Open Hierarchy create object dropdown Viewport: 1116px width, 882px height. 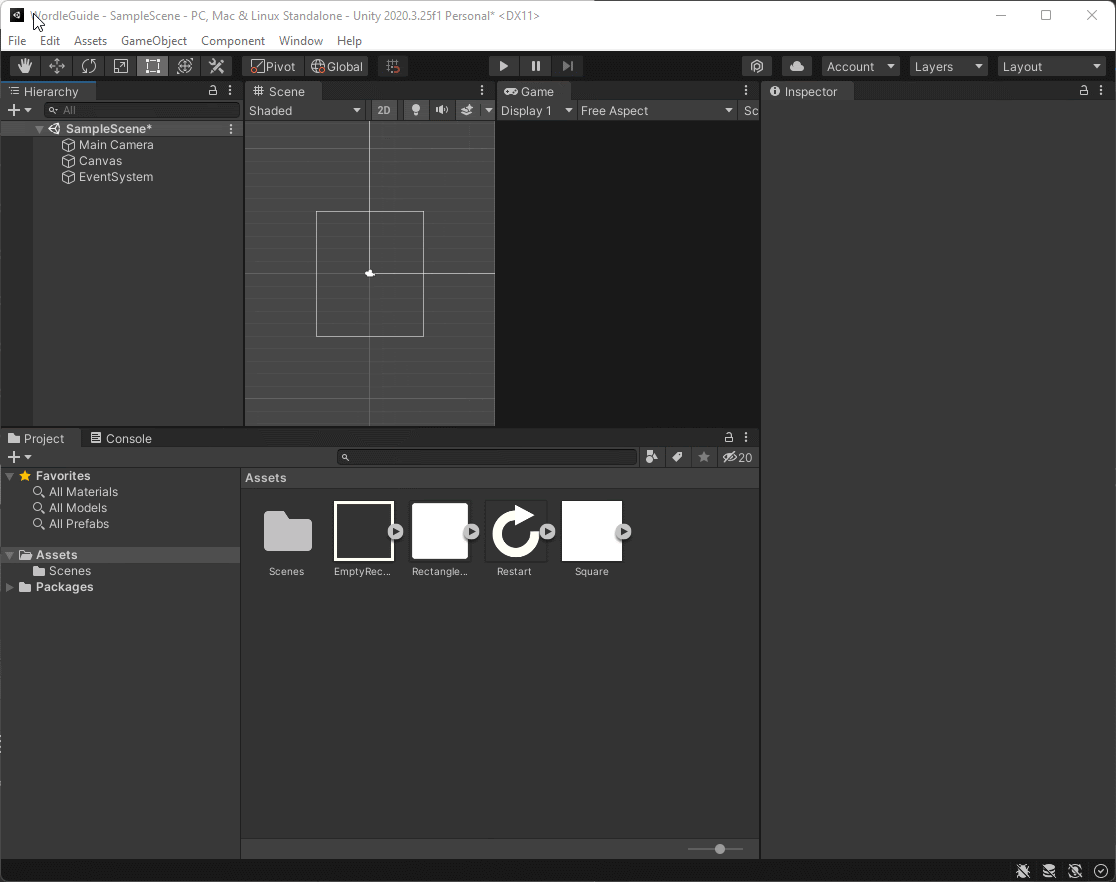19,110
